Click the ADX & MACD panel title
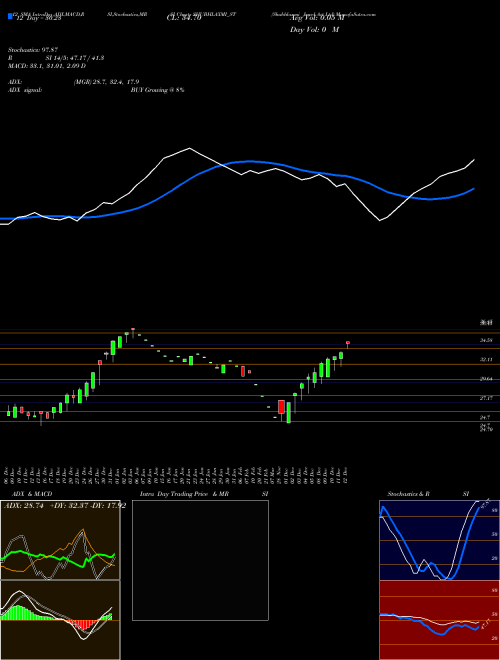This screenshot has width=500, height=660. tap(32, 494)
